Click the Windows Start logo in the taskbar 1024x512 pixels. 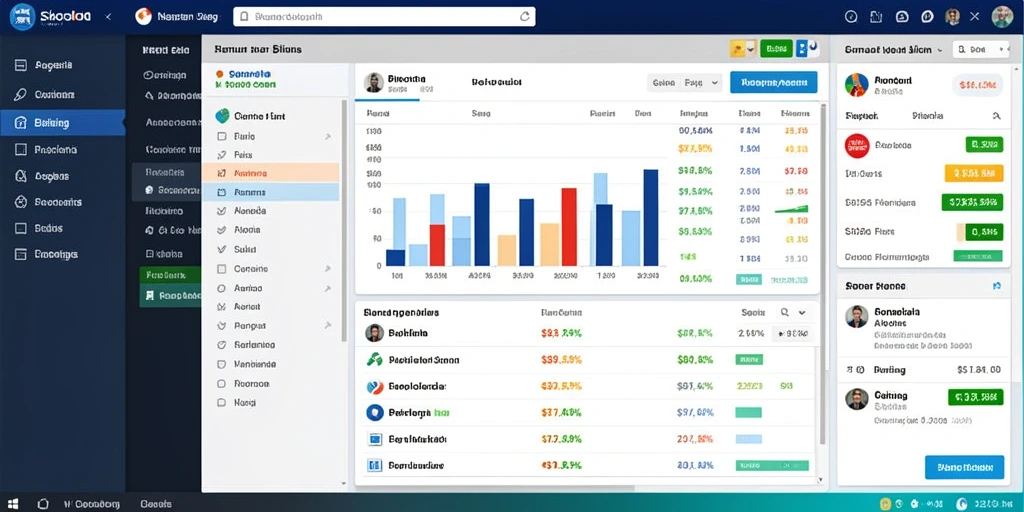pyautogui.click(x=12, y=504)
